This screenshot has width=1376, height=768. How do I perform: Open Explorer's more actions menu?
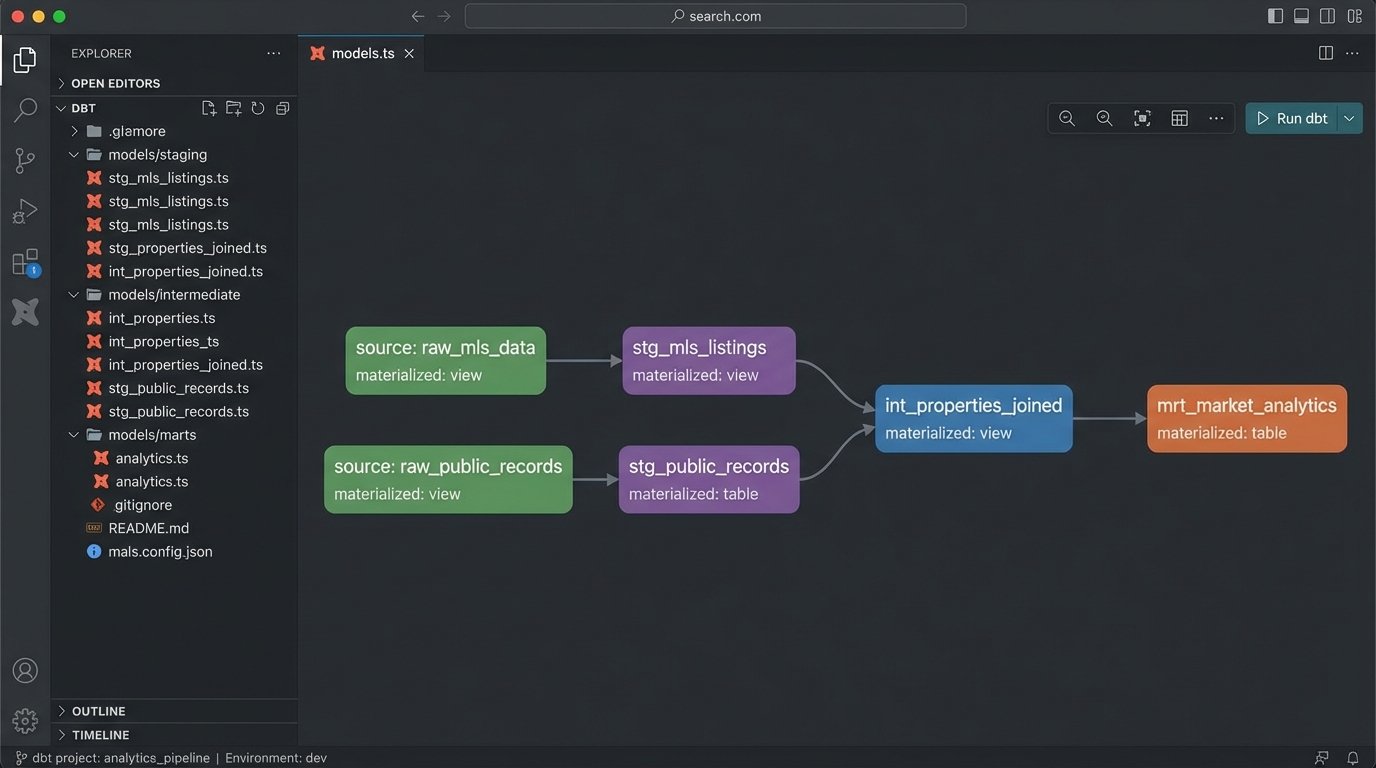click(273, 53)
